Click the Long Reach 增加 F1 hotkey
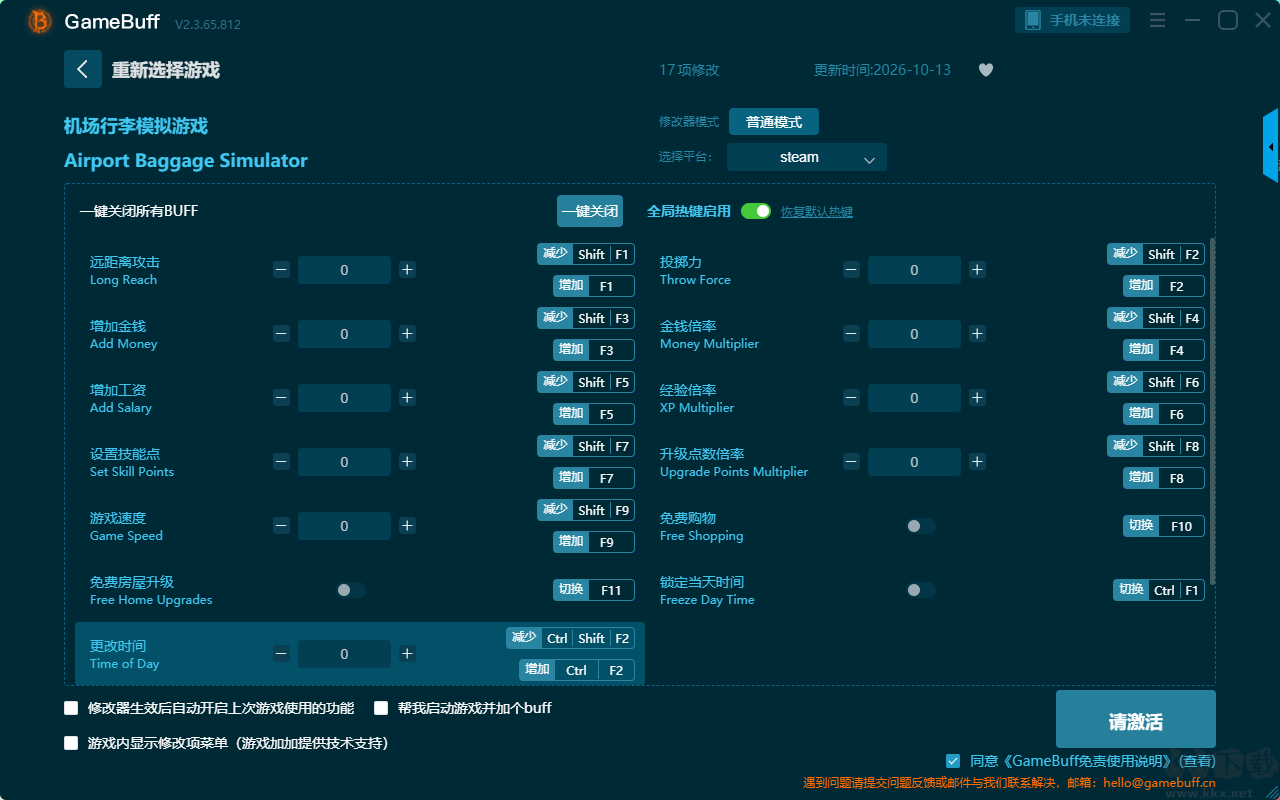Screen dimensions: 1280x800 pos(594,286)
